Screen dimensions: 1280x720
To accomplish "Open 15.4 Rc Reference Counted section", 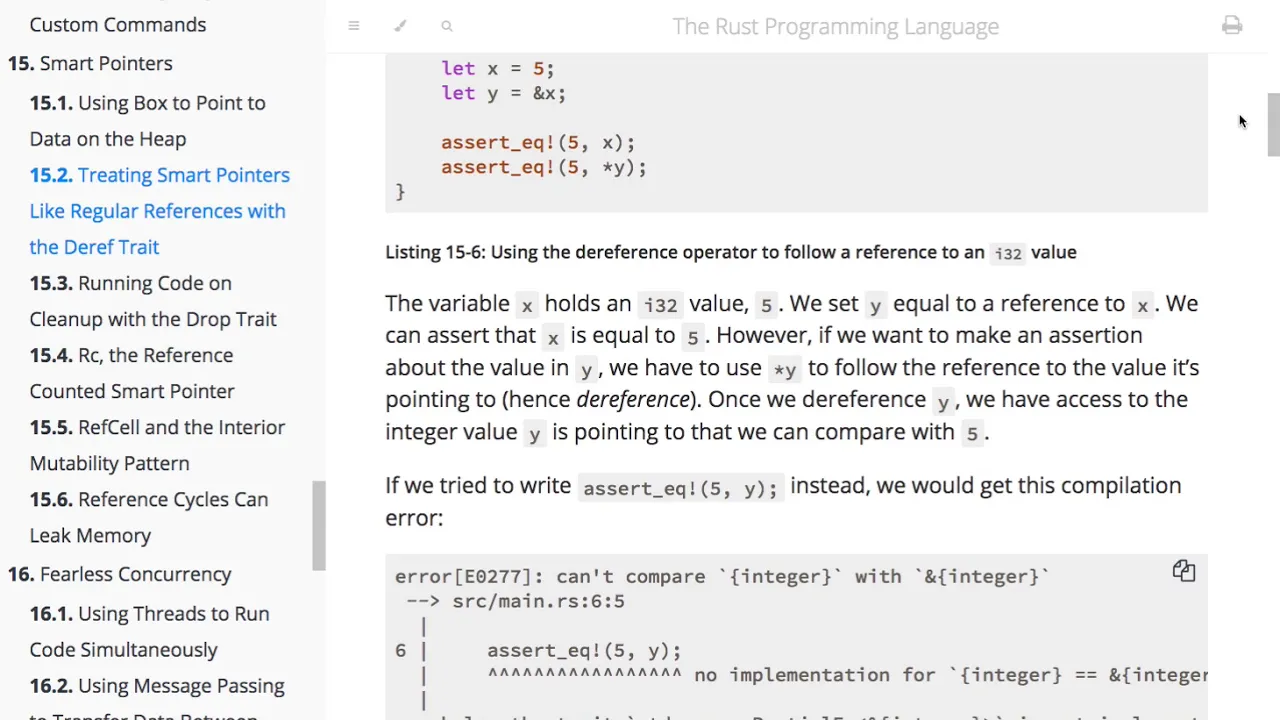I will click(x=132, y=373).
